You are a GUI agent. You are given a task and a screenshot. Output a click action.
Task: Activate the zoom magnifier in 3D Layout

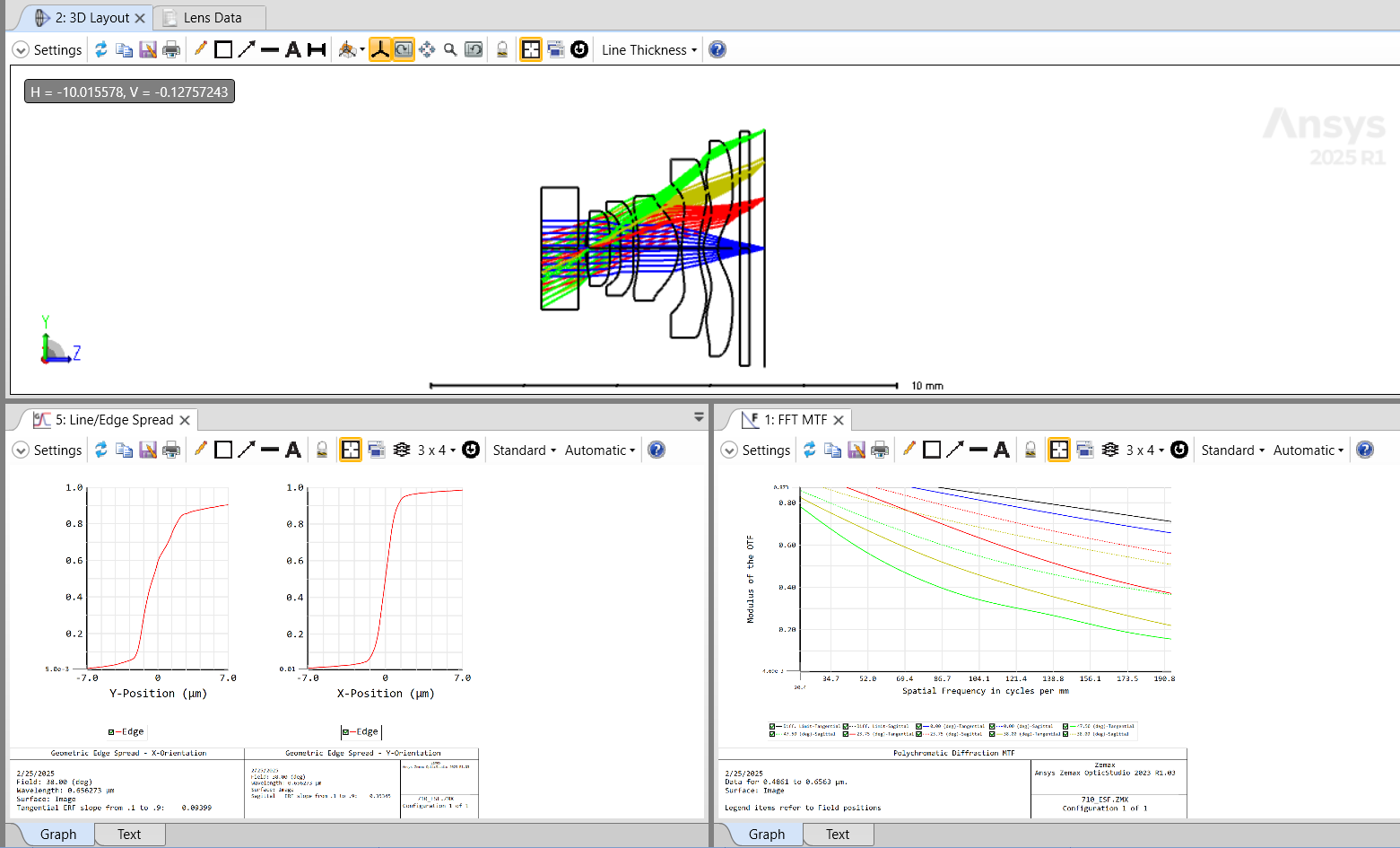(x=450, y=49)
